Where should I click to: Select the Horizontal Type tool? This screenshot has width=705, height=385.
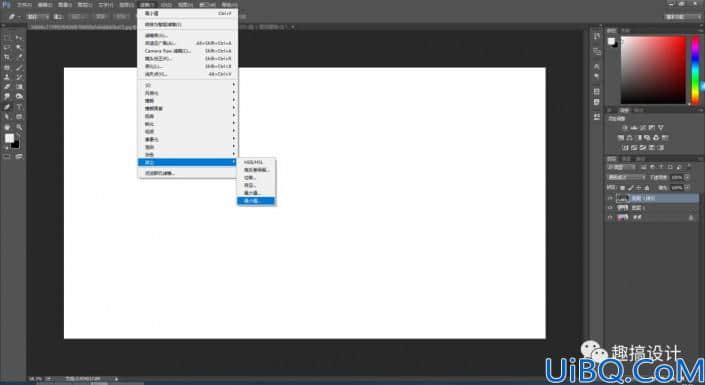tap(19, 107)
